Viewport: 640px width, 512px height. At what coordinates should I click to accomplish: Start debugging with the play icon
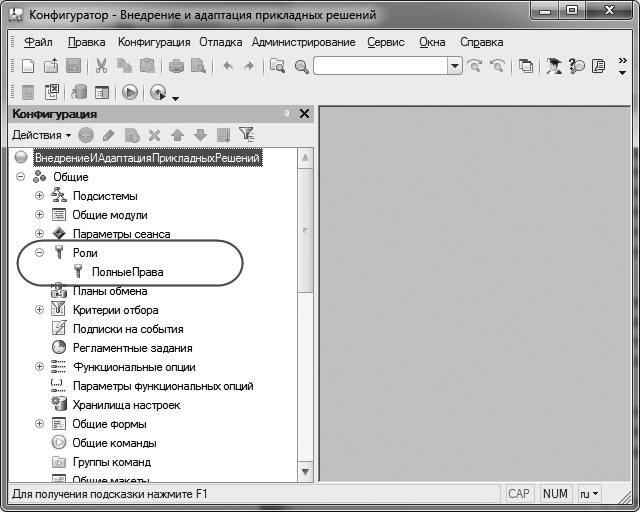(130, 92)
